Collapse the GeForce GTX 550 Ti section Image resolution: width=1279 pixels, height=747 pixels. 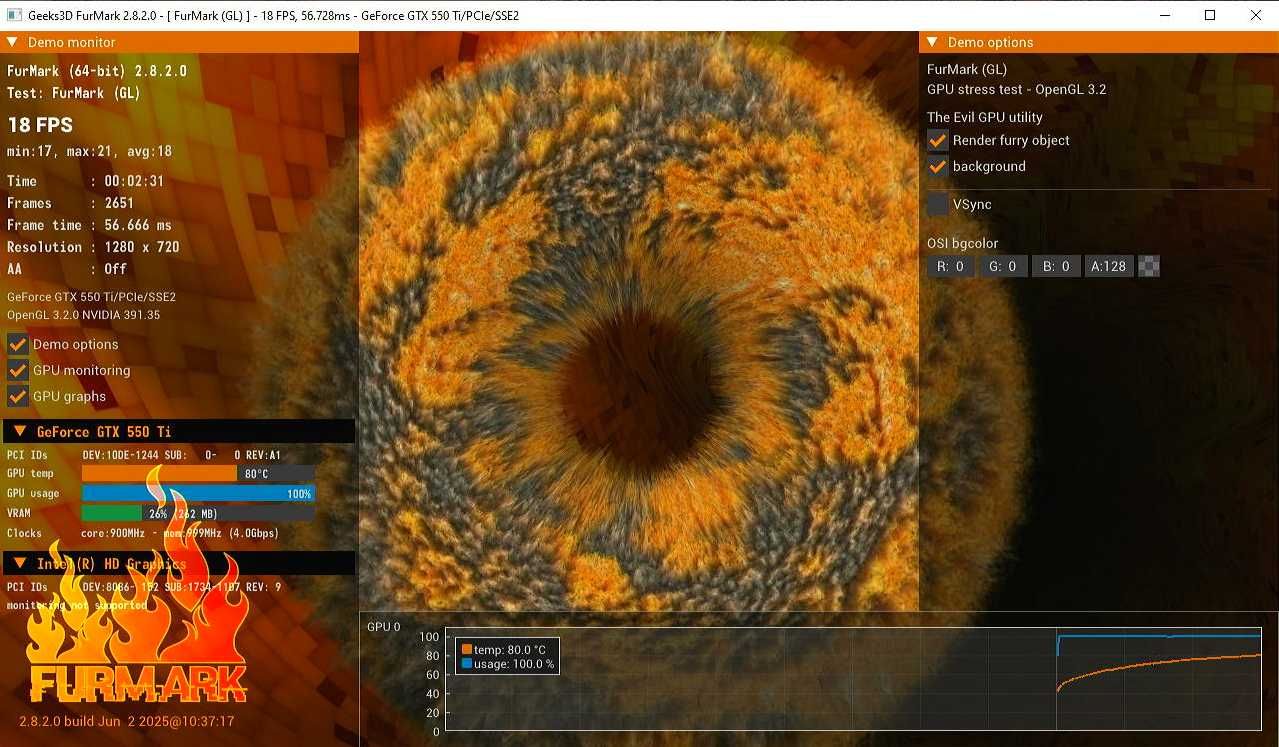(20, 432)
